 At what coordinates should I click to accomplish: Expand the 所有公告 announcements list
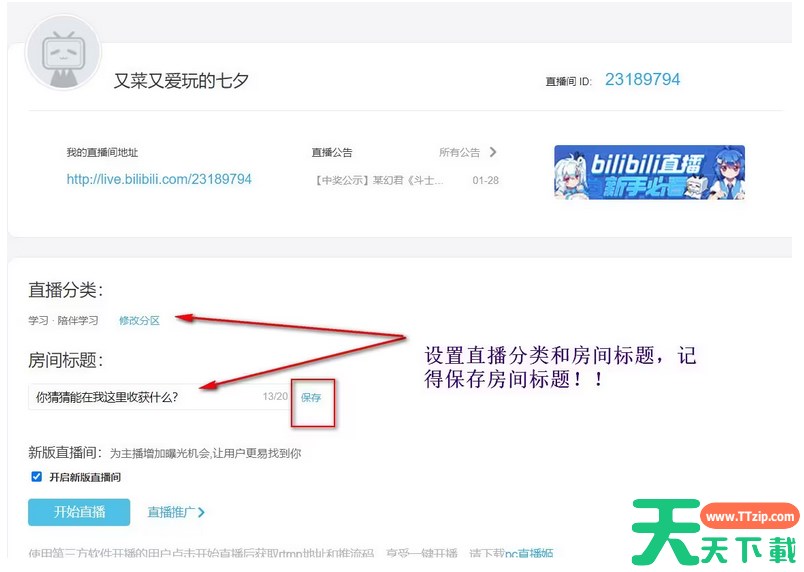tap(459, 153)
